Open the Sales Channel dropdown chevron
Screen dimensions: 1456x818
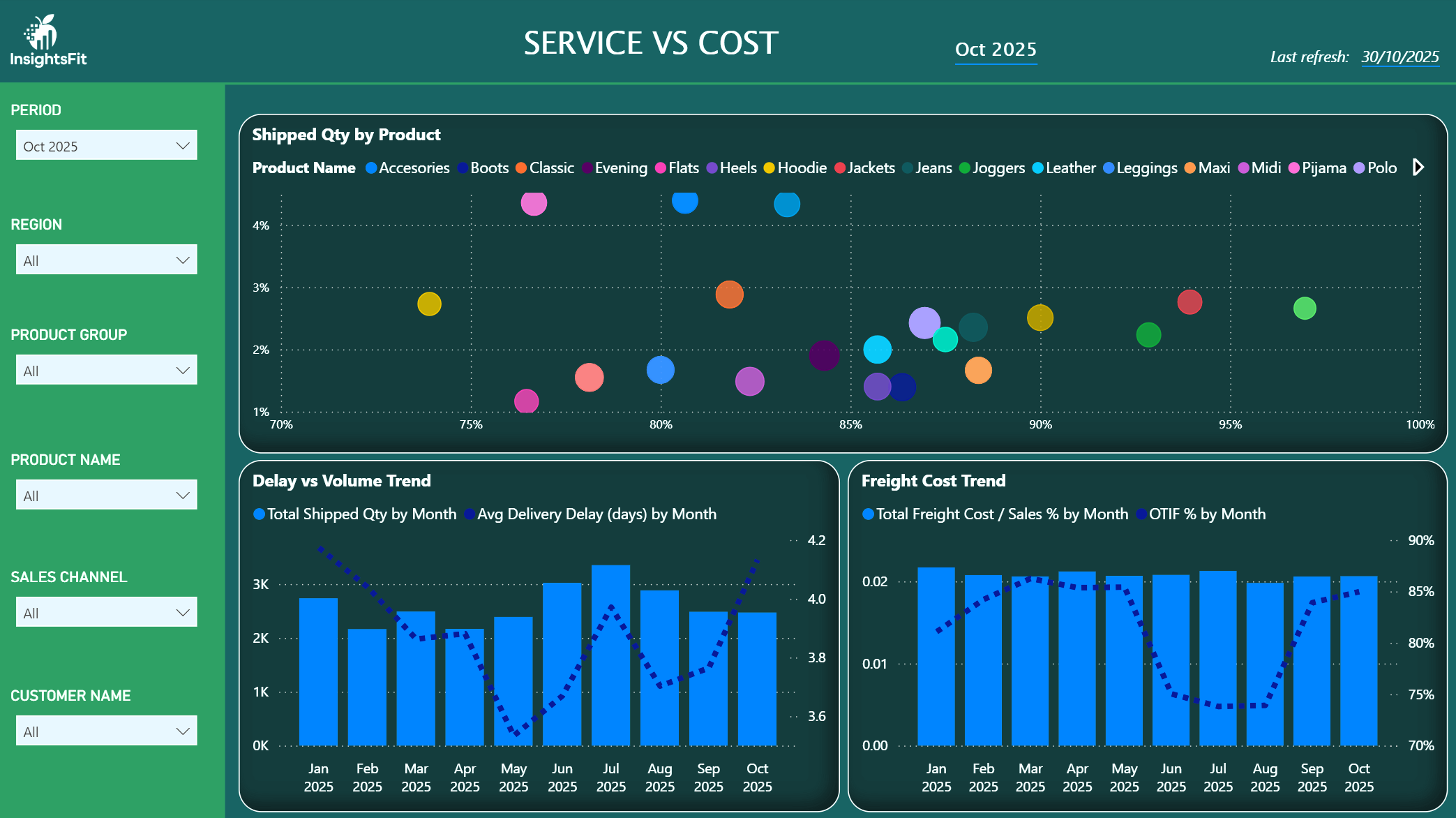click(x=183, y=613)
